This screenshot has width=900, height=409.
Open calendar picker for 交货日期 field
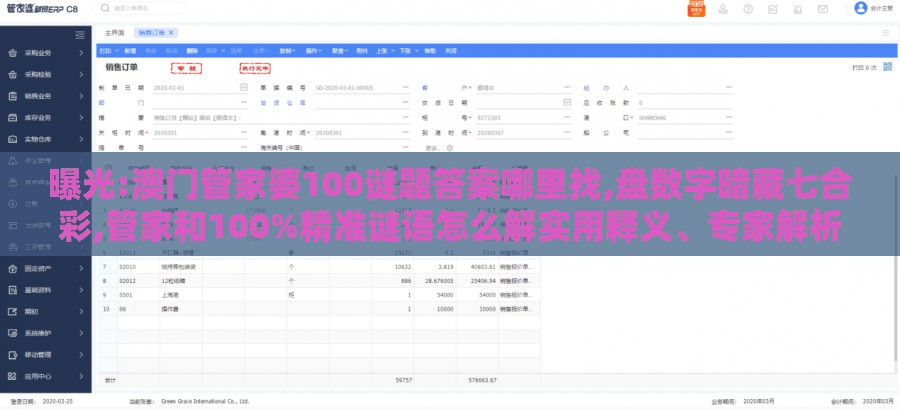coord(567,102)
